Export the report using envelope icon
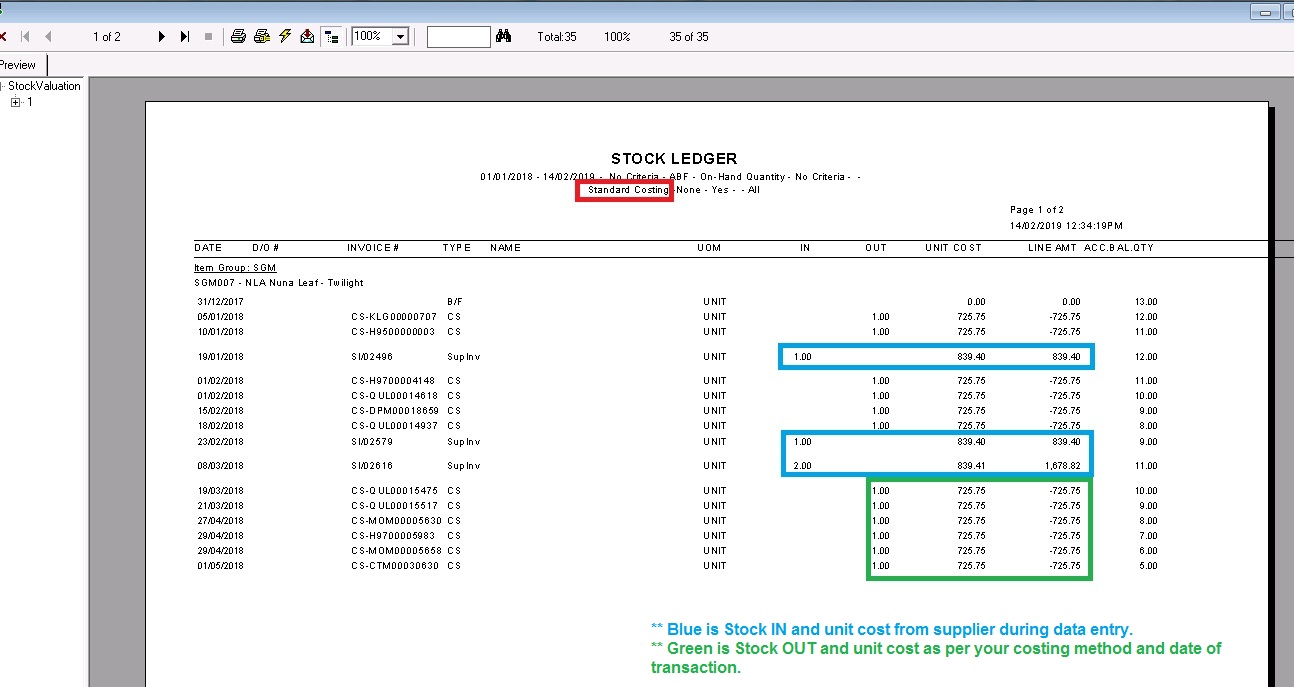 pyautogui.click(x=308, y=36)
